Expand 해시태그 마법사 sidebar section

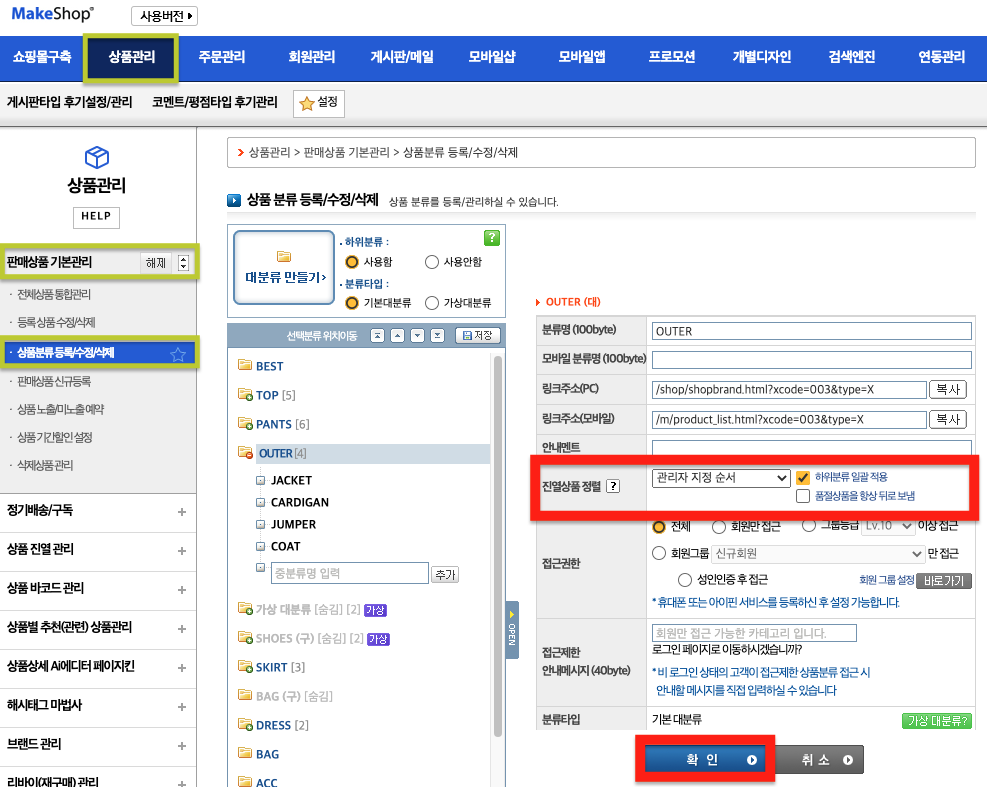pyautogui.click(x=182, y=707)
